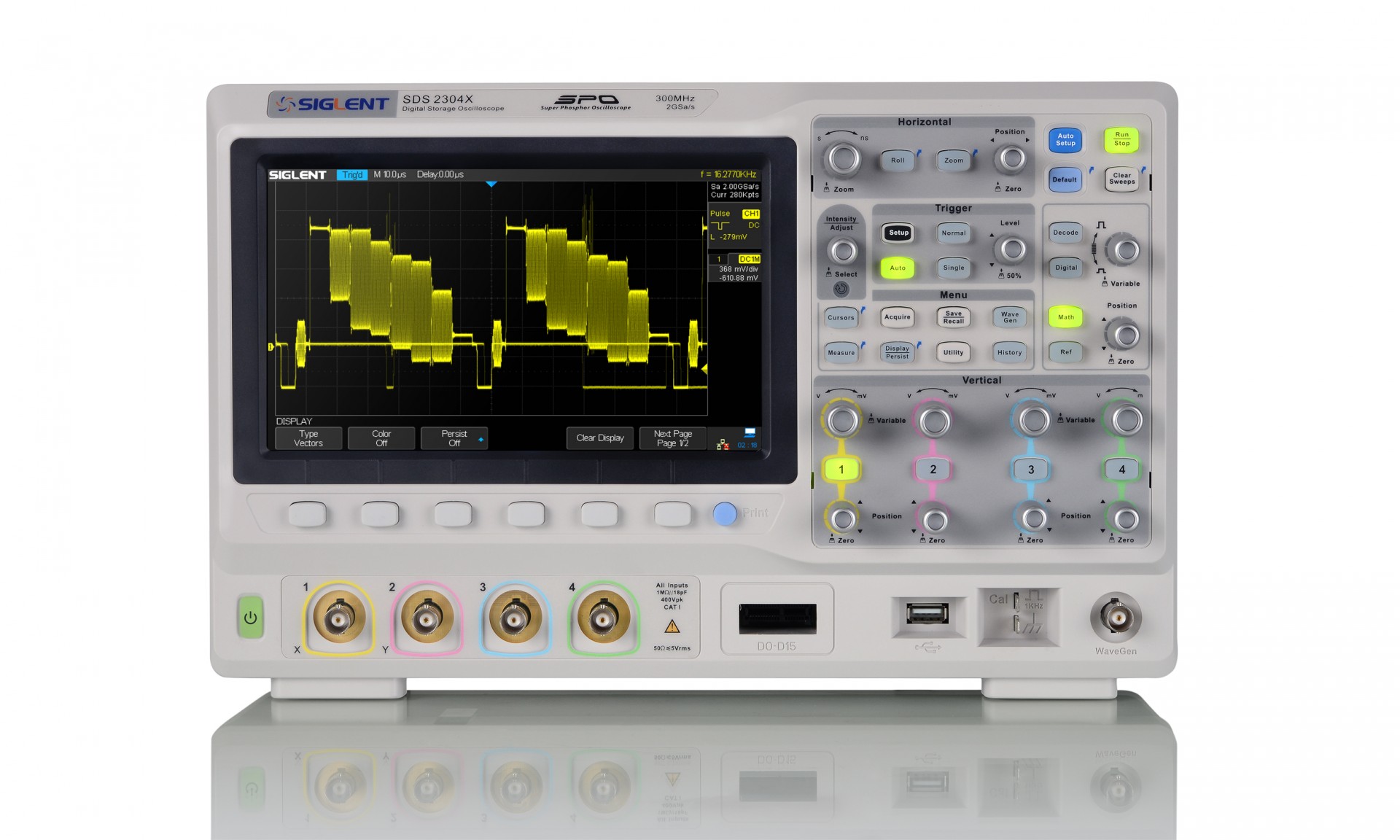Open the Acquire menu

[x=897, y=317]
